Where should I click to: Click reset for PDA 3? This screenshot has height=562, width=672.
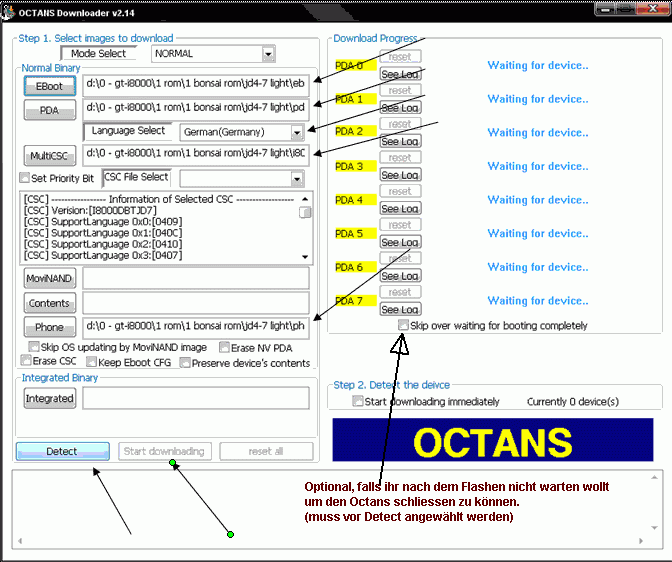point(400,157)
